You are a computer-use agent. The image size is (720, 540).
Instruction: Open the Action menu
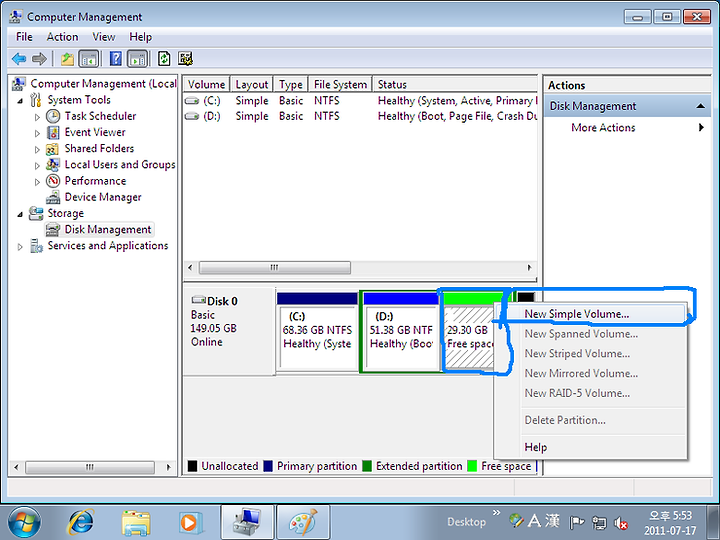(62, 37)
